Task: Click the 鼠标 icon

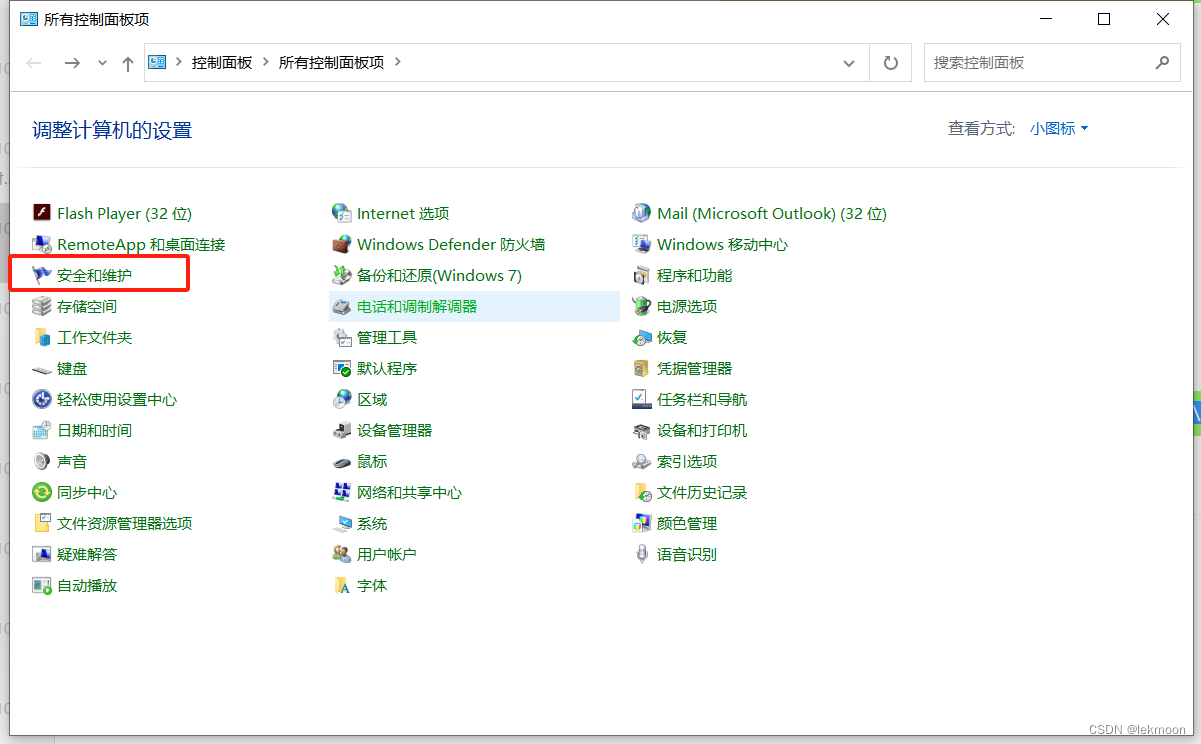Action: click(x=341, y=461)
